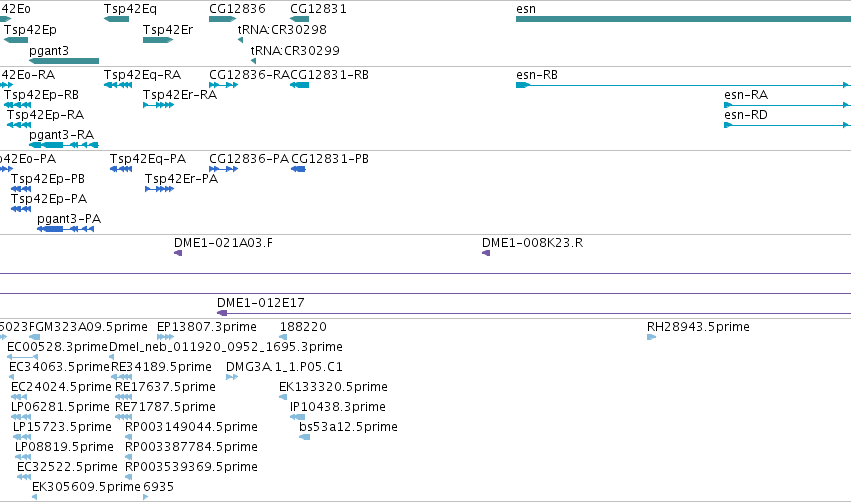This screenshot has width=851, height=502.
Task: Click the CG12836-RA transcript glyph
Action: pos(224,85)
